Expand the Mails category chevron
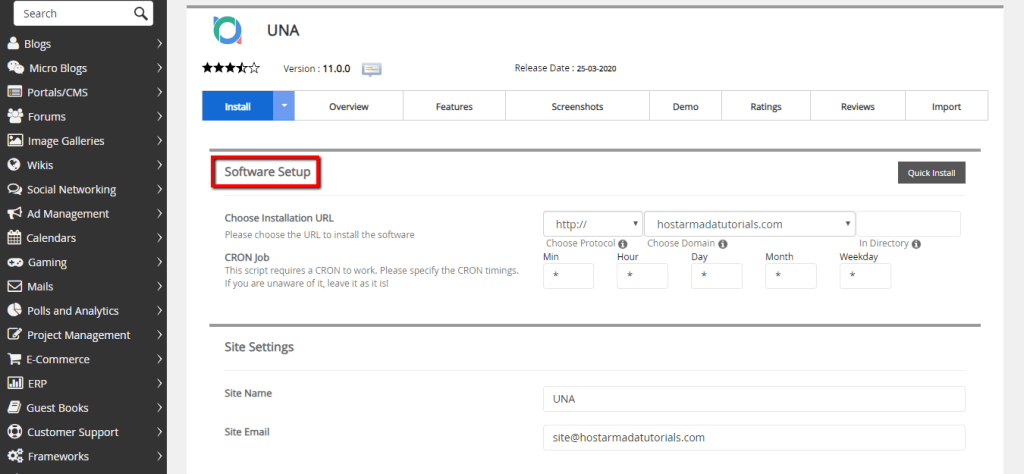1024x474 pixels. coord(159,286)
